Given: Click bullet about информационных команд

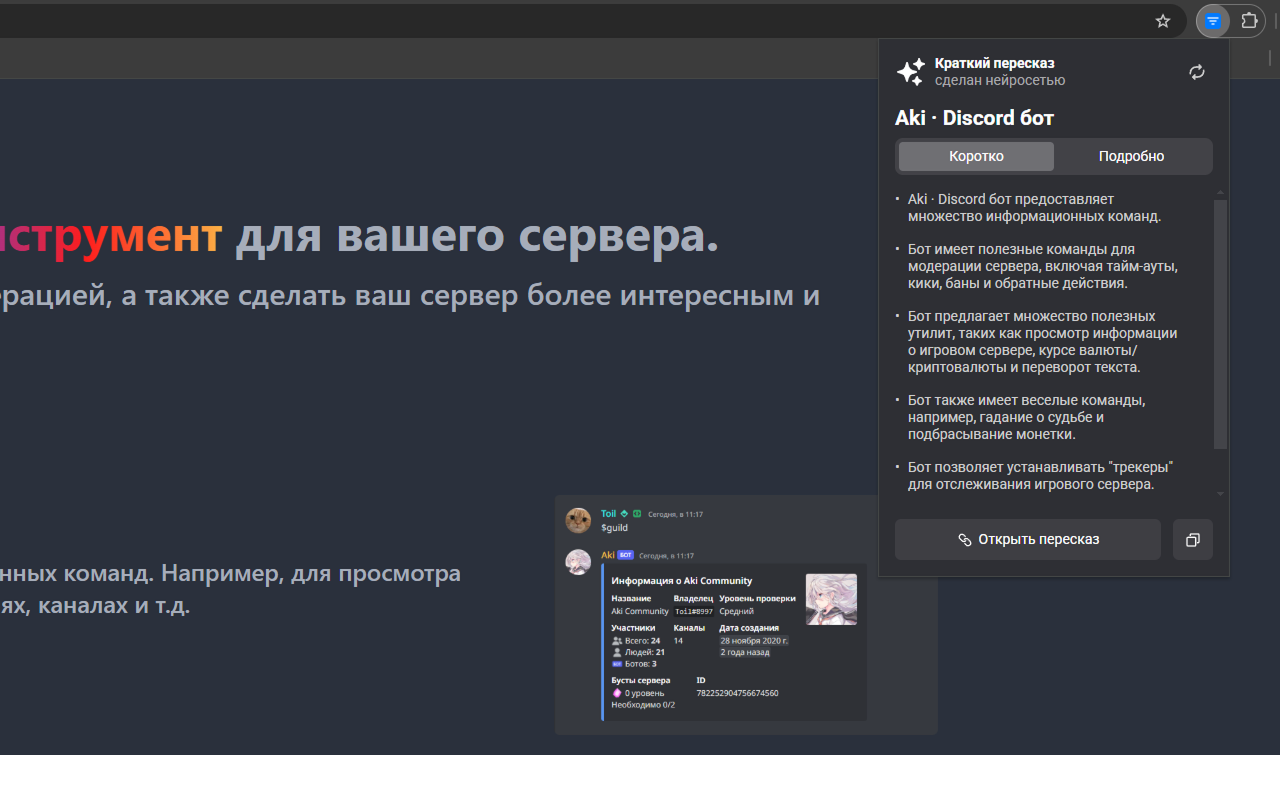Looking at the screenshot, I should point(1035,207).
